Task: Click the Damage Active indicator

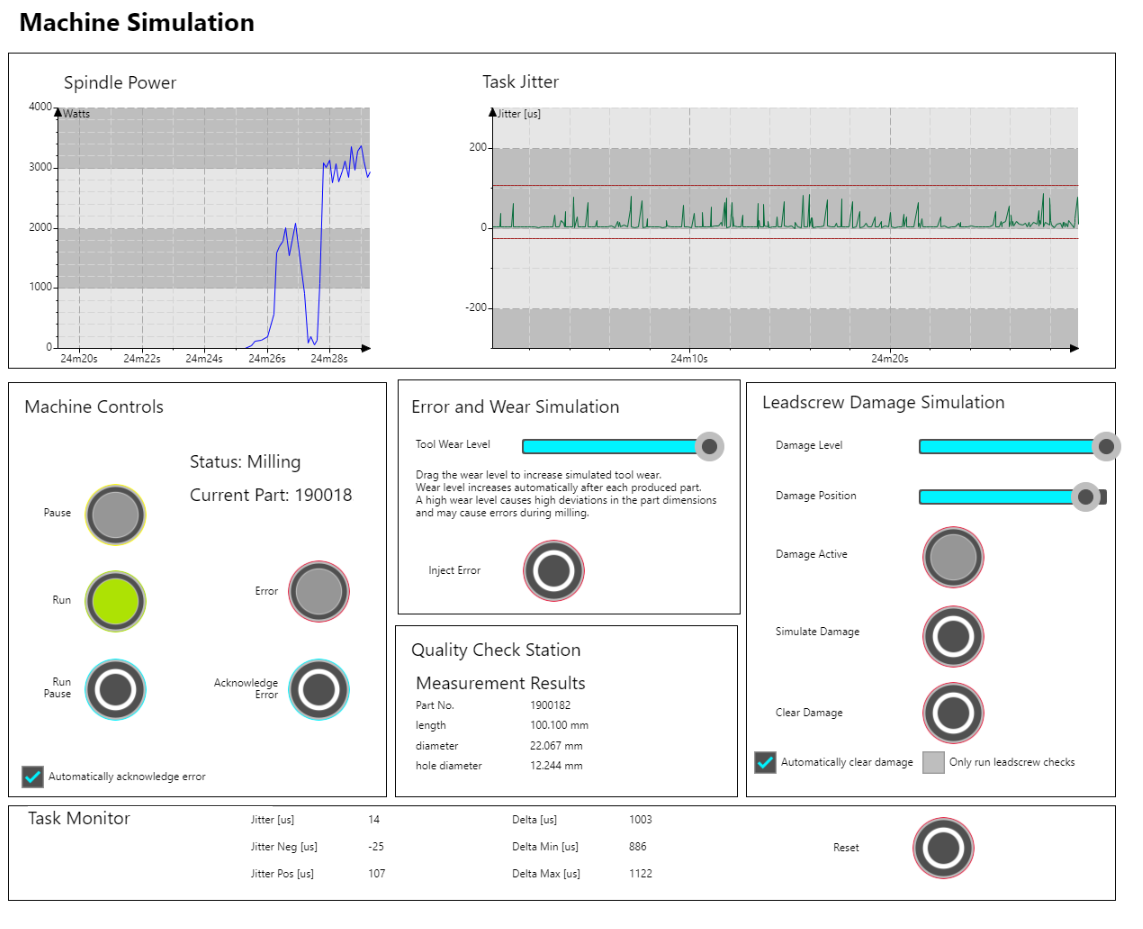Action: pyautogui.click(x=953, y=557)
